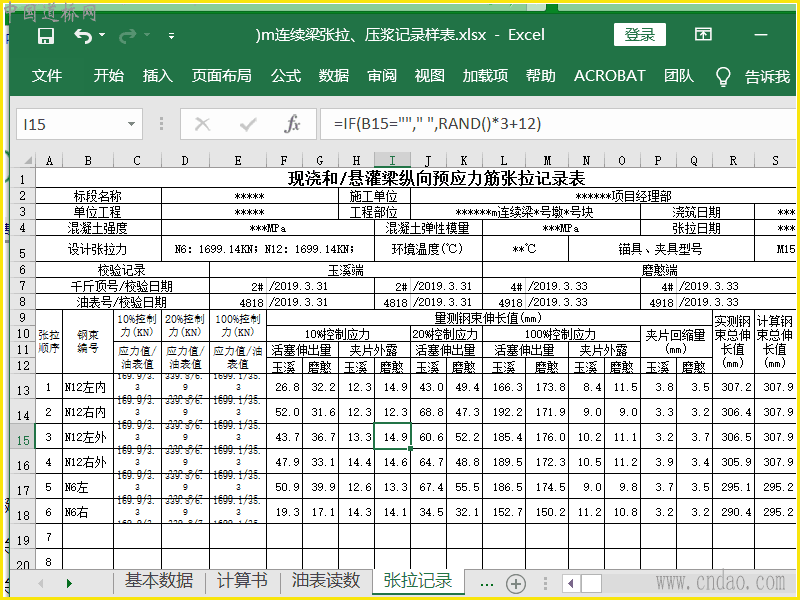Viewport: 800px width, 600px height.
Task: Switch to the 页面布局 ribbon tab
Action: pyautogui.click(x=221, y=76)
